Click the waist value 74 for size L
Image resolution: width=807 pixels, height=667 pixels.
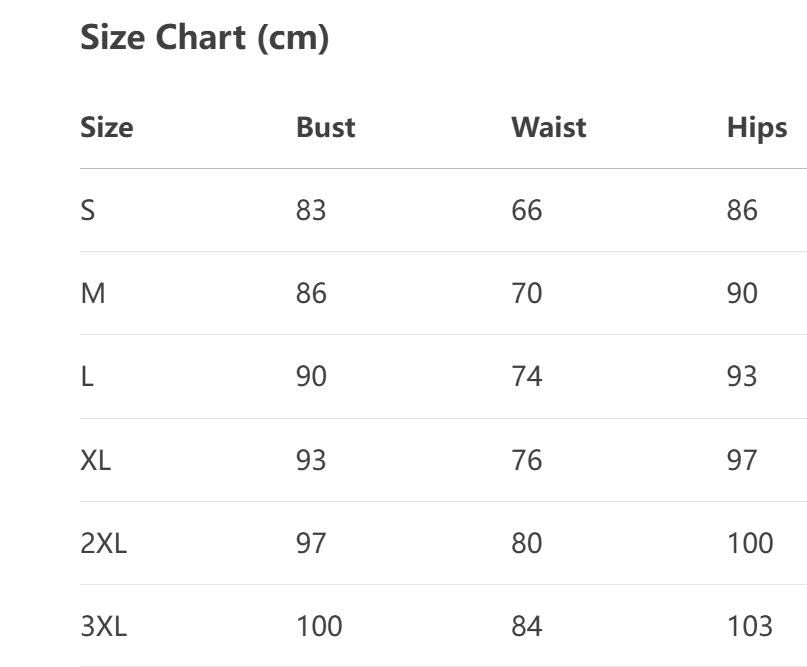[526, 377]
